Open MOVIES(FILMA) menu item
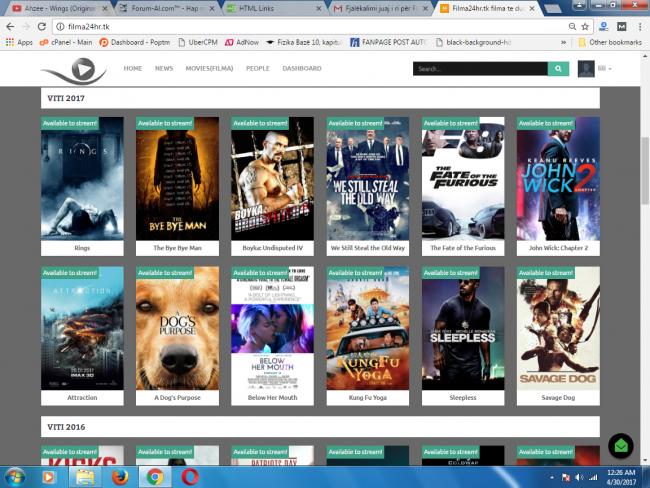The height and width of the screenshot is (488, 650). [x=209, y=68]
